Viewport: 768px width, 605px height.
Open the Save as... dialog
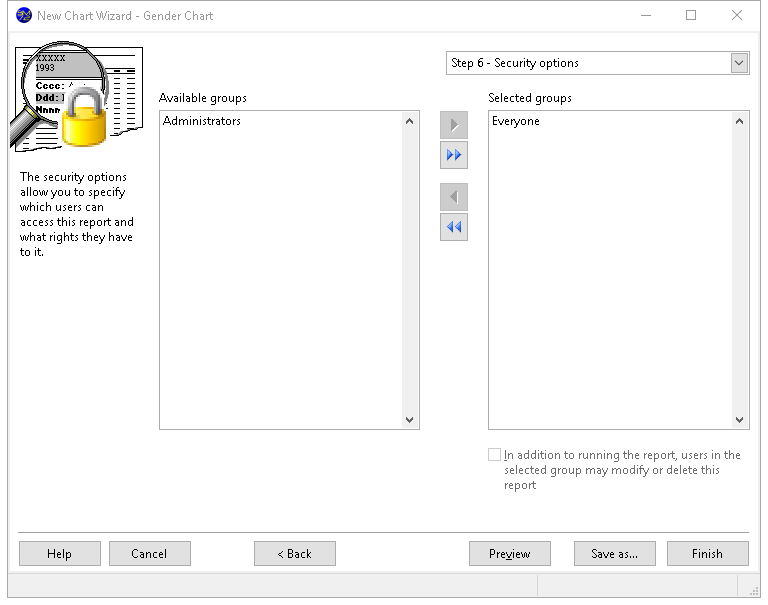point(615,554)
